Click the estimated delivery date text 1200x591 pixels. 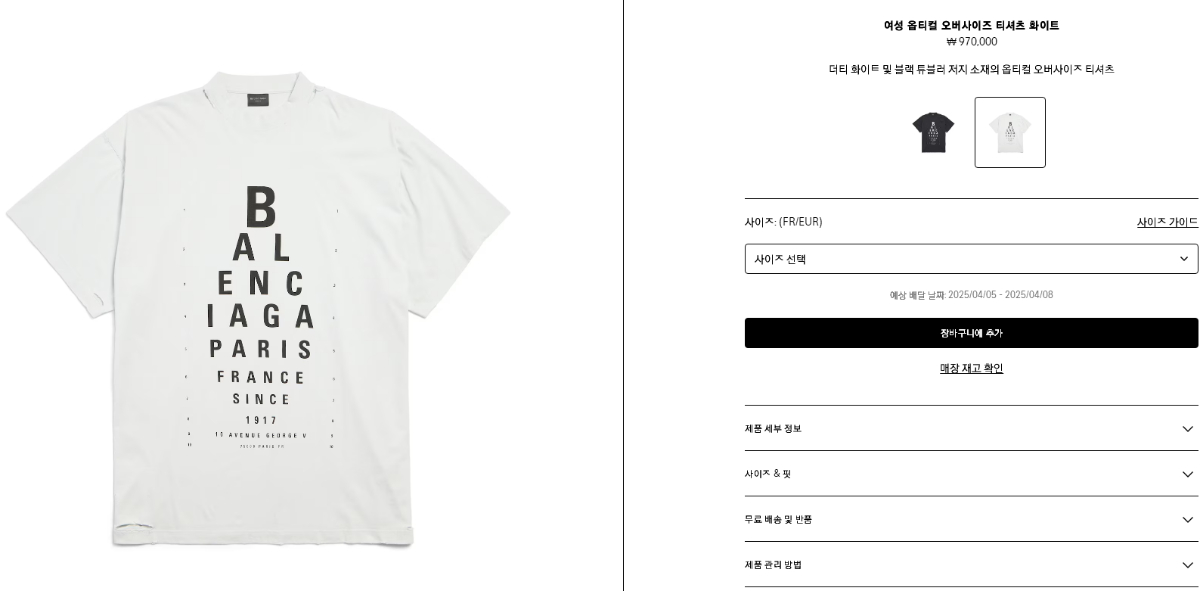pyautogui.click(x=971, y=295)
